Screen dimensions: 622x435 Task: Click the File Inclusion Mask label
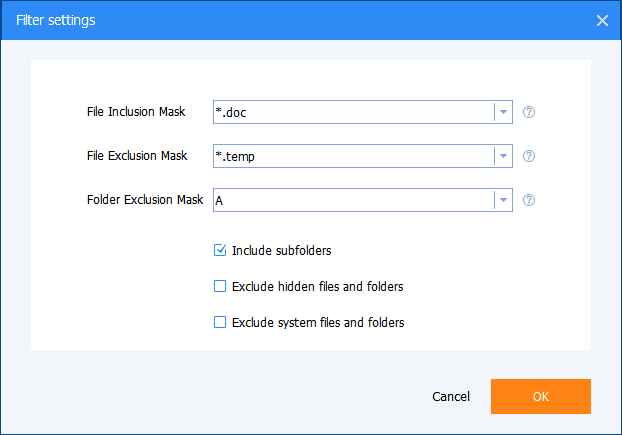137,112
